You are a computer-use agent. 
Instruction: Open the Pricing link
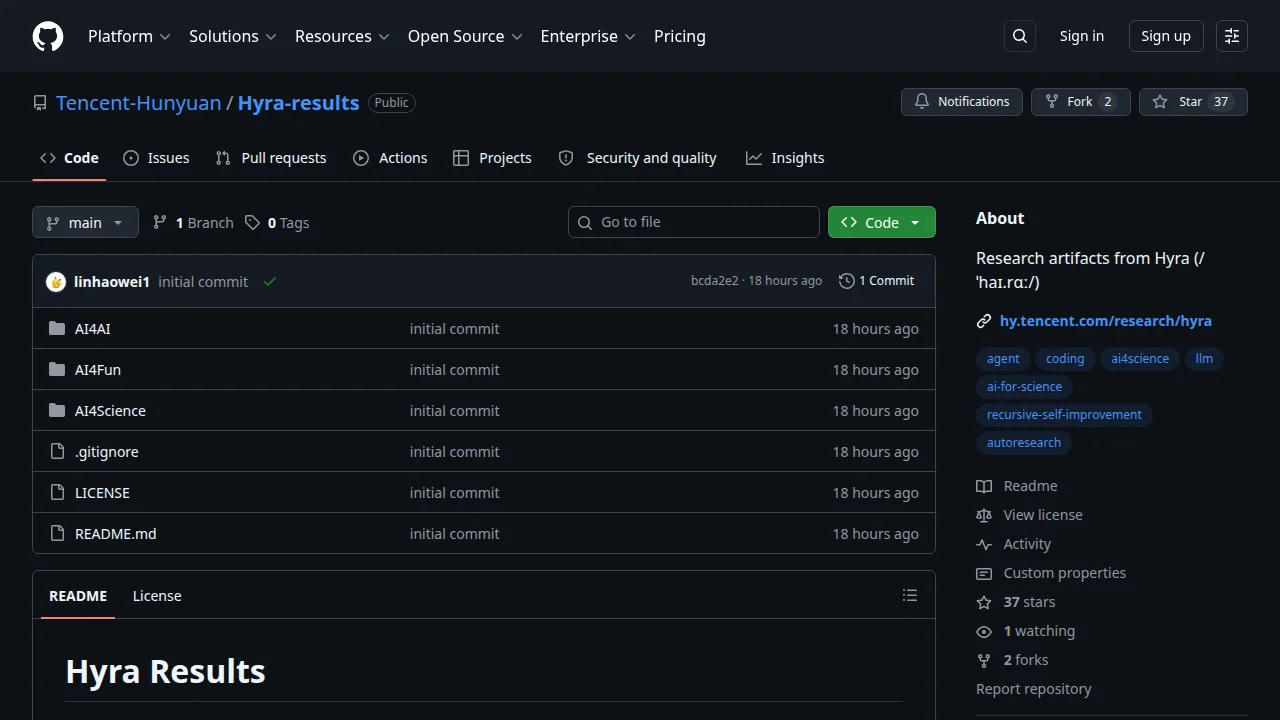click(680, 36)
